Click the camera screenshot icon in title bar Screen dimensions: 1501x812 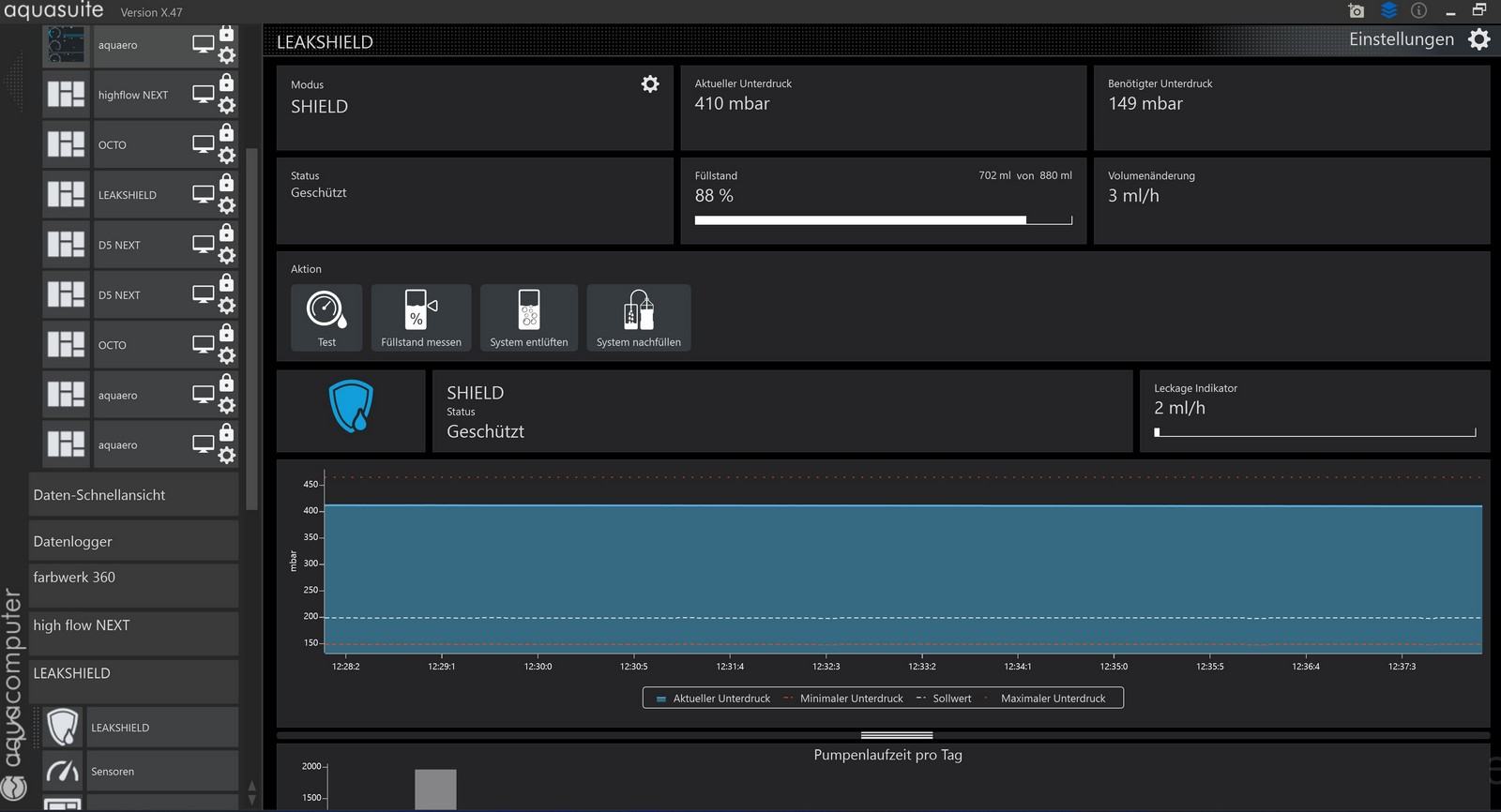(1356, 10)
